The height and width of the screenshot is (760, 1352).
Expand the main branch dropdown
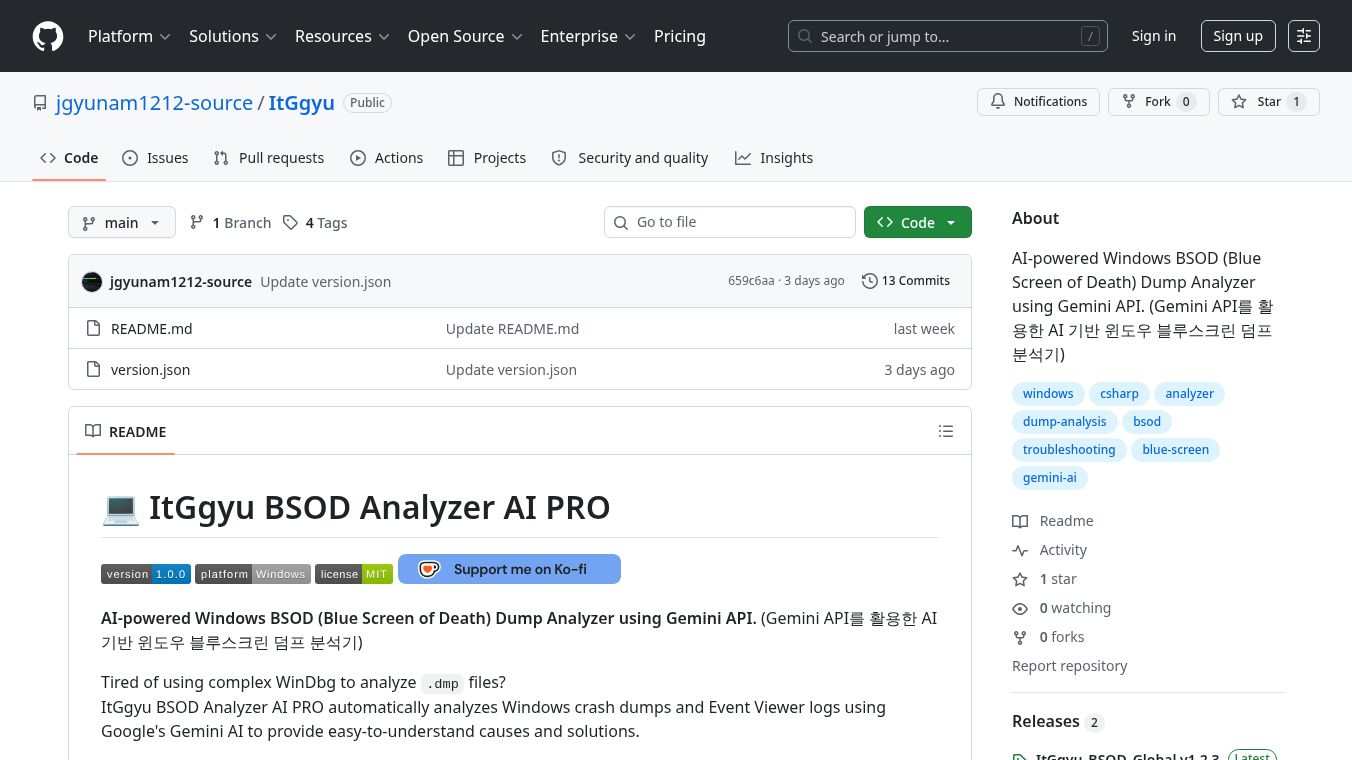click(121, 222)
